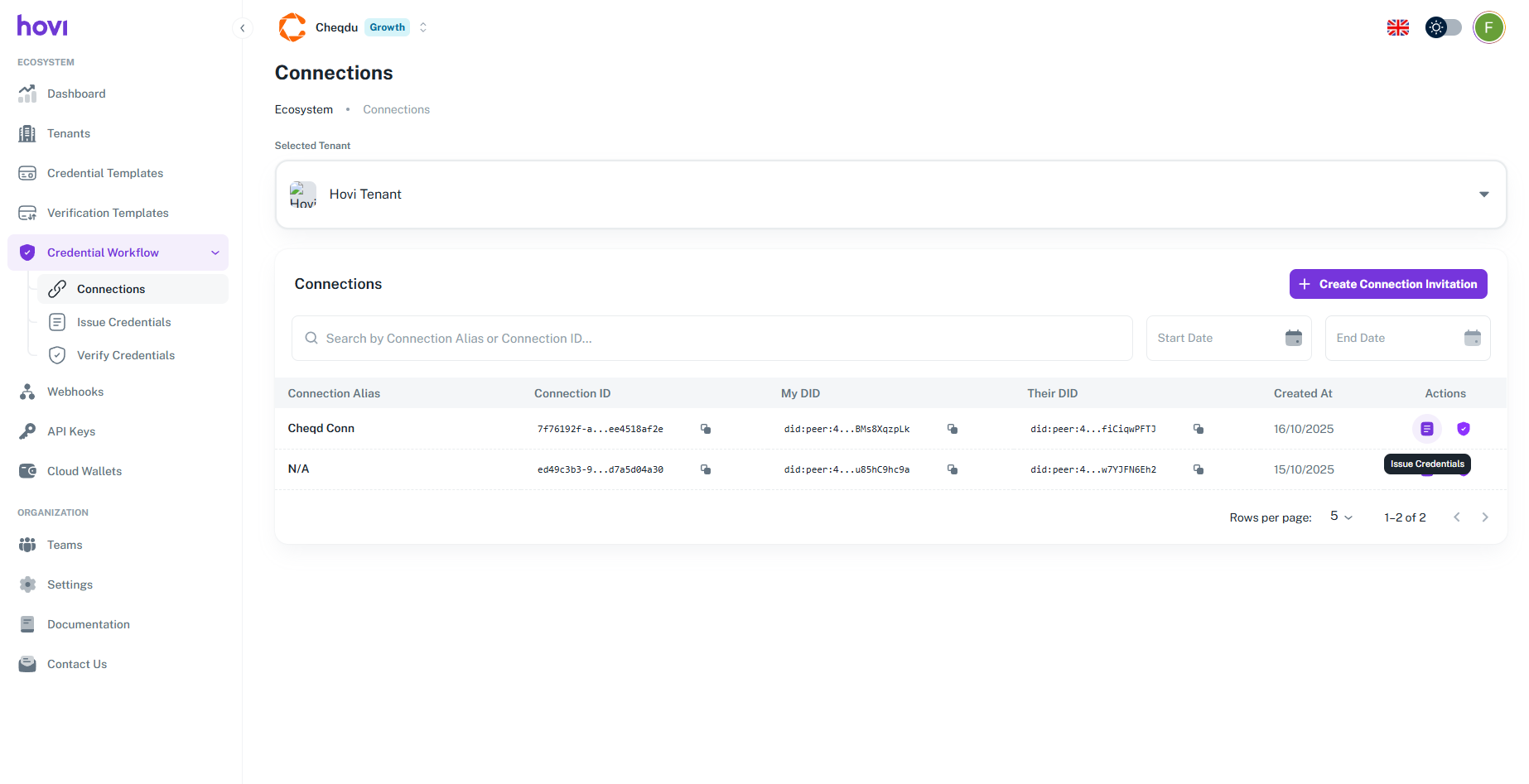Expand the Hovi Tenant dropdown
1529x784 pixels.
point(1483,195)
